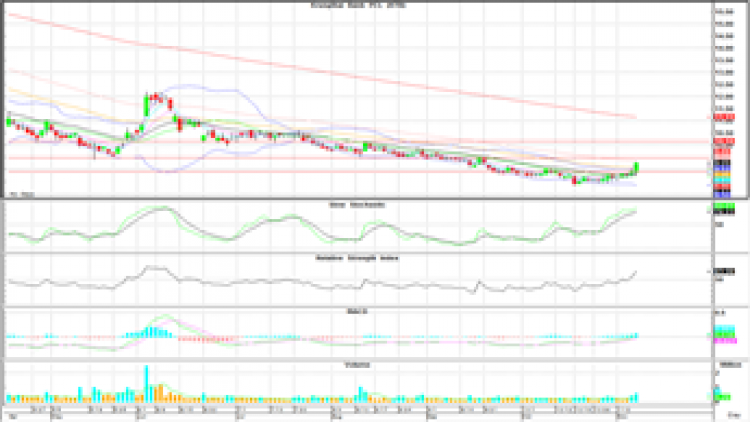Click the tall green candle cluster at the price spike
Viewport: 750px width, 422px height.
coord(157,100)
